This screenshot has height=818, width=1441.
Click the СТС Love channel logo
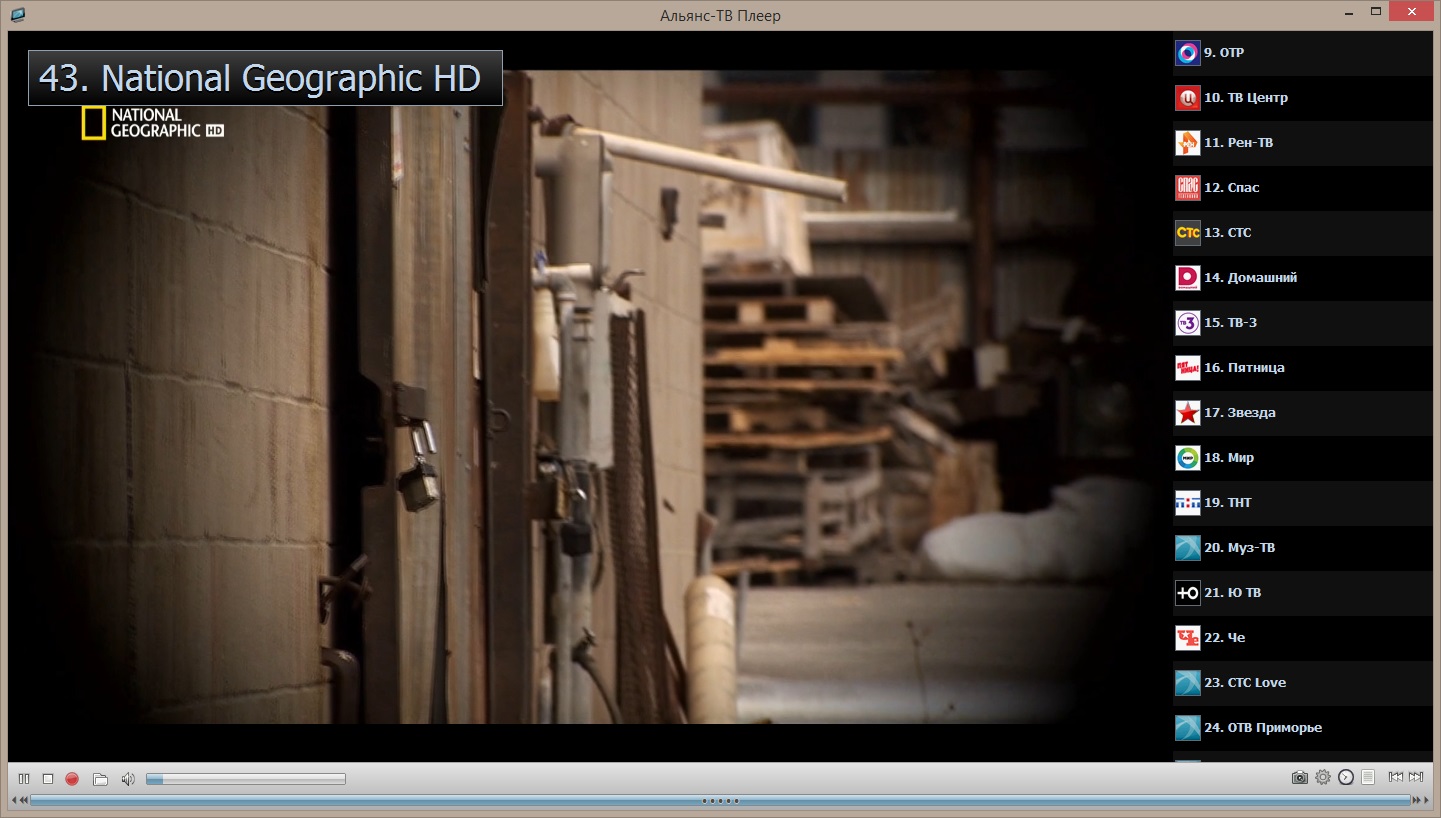tap(1187, 683)
